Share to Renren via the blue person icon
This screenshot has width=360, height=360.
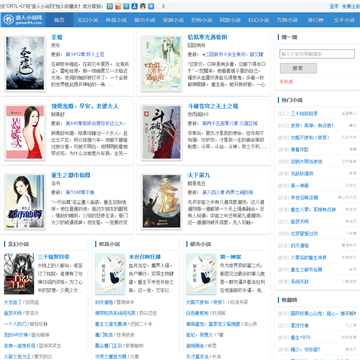click(135, 6)
